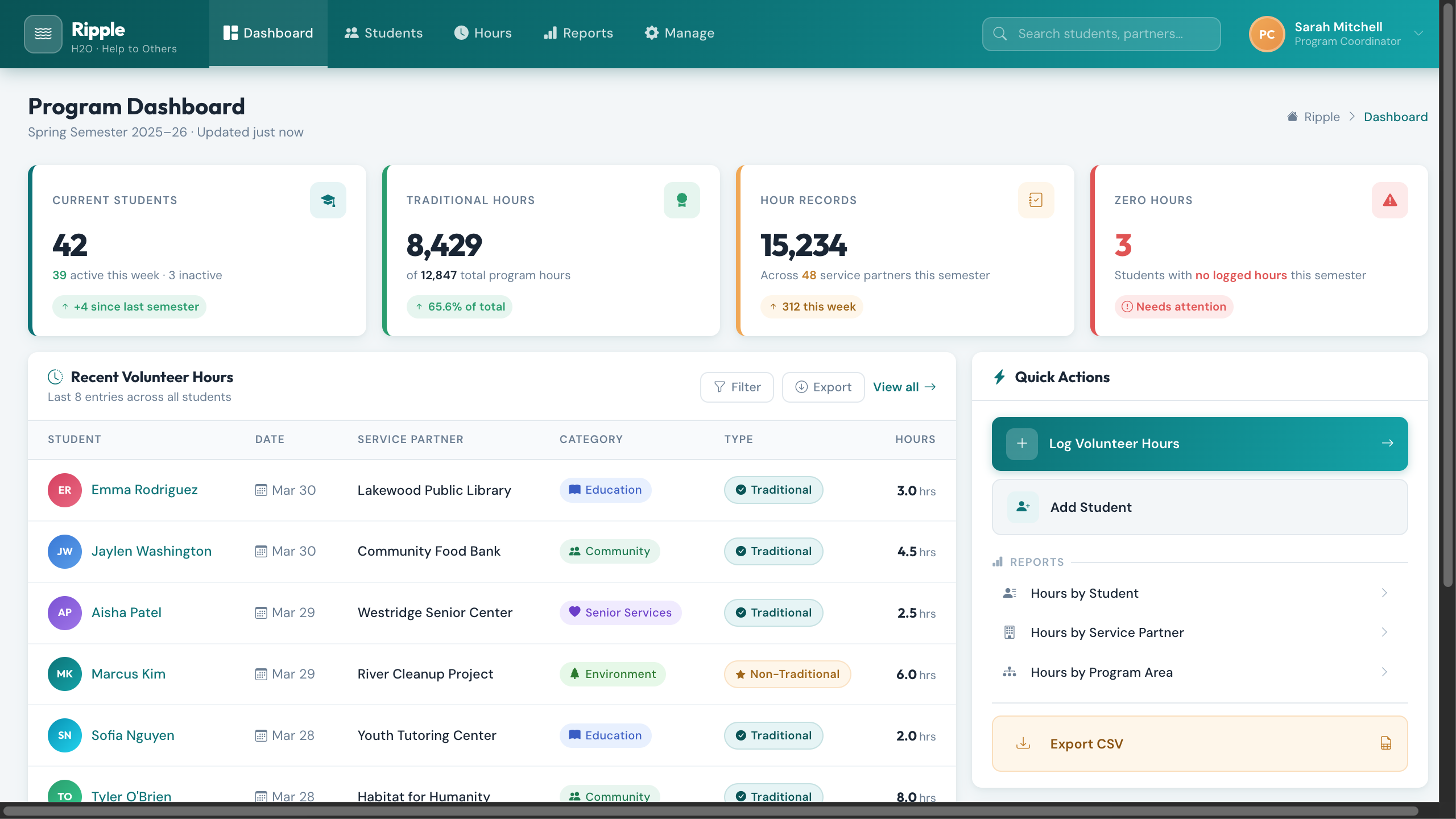Click the search students input field
The image size is (1456, 819).
tap(1101, 34)
